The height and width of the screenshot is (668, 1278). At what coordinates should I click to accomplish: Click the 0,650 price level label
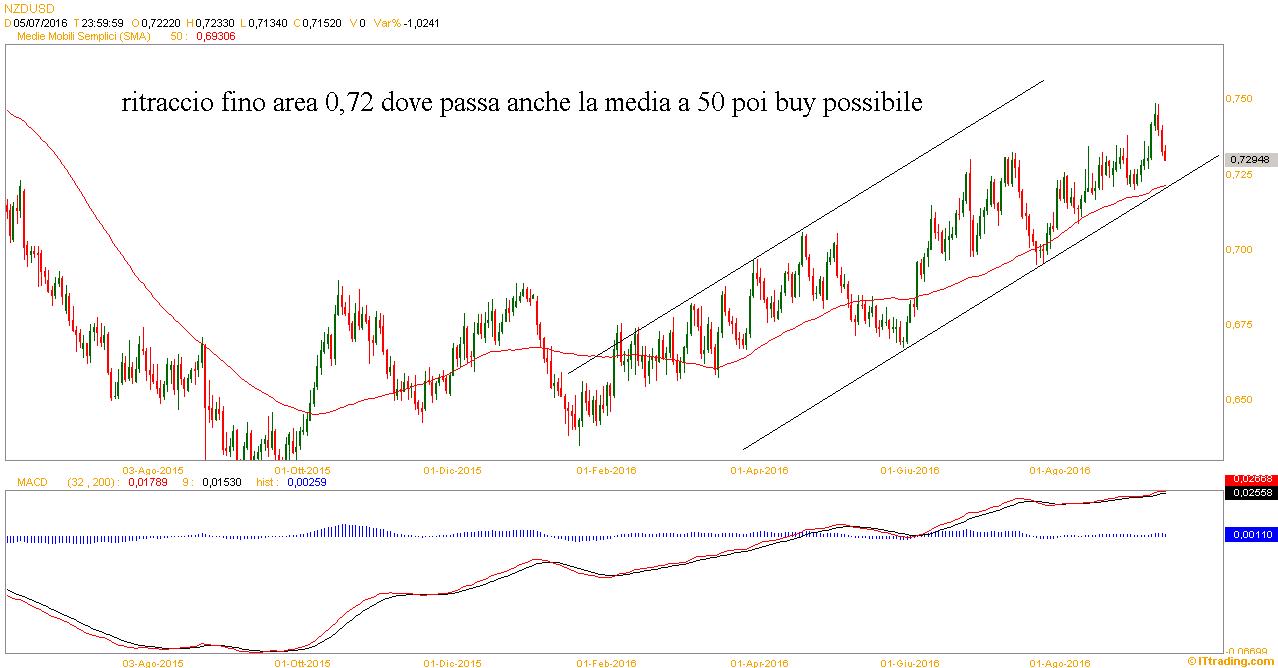point(1239,399)
